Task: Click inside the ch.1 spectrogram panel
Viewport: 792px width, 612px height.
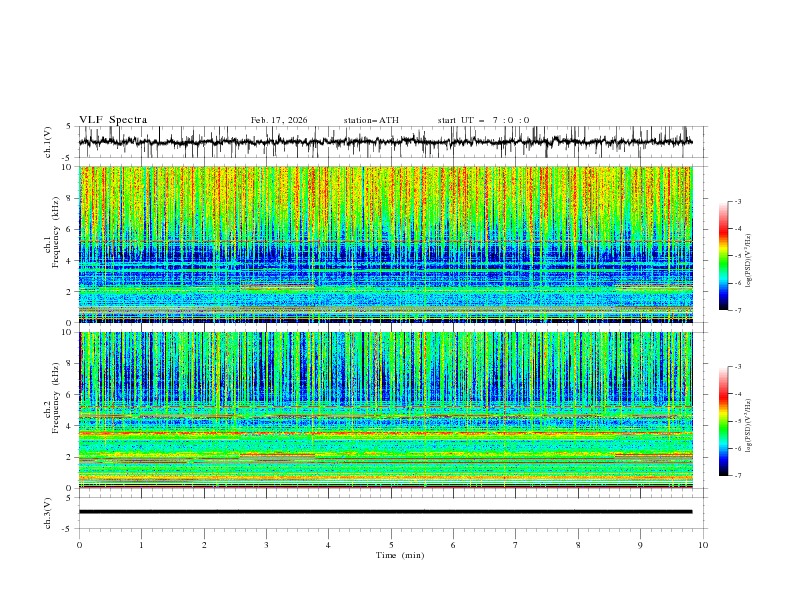Action: coord(385,244)
